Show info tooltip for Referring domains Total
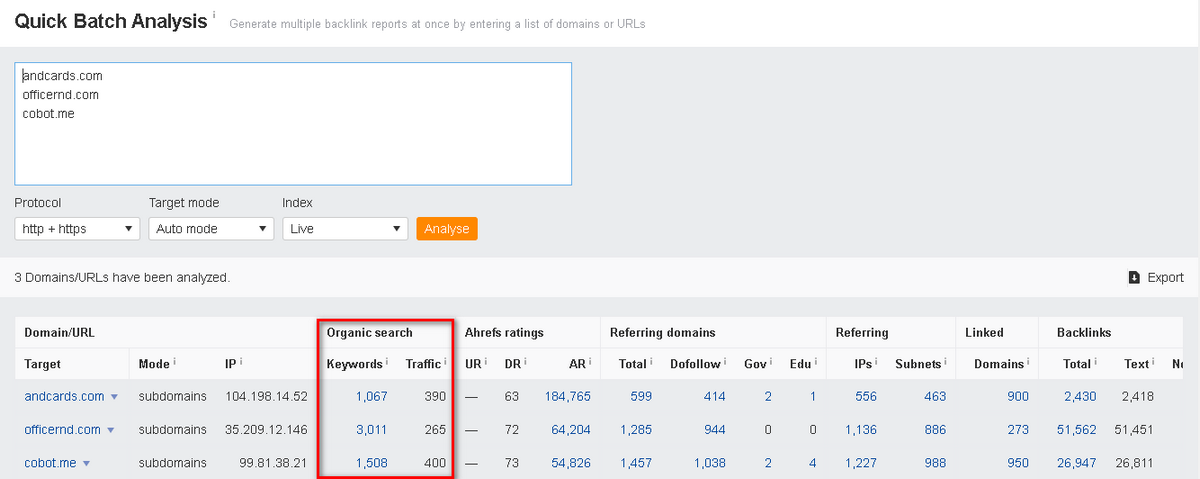The width and height of the screenshot is (1200, 479). (x=651, y=362)
